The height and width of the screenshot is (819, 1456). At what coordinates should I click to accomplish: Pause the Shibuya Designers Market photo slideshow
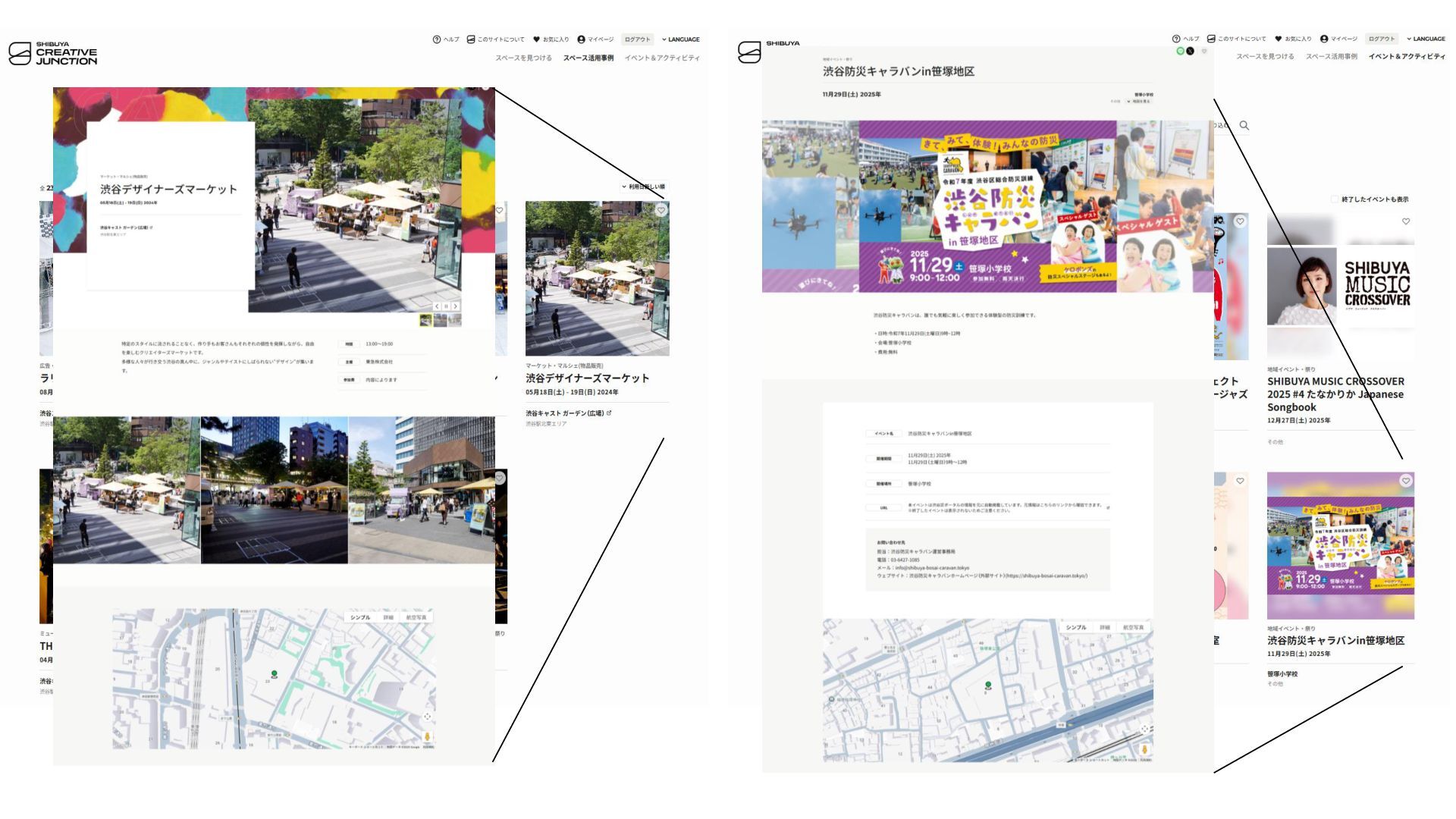pos(446,306)
